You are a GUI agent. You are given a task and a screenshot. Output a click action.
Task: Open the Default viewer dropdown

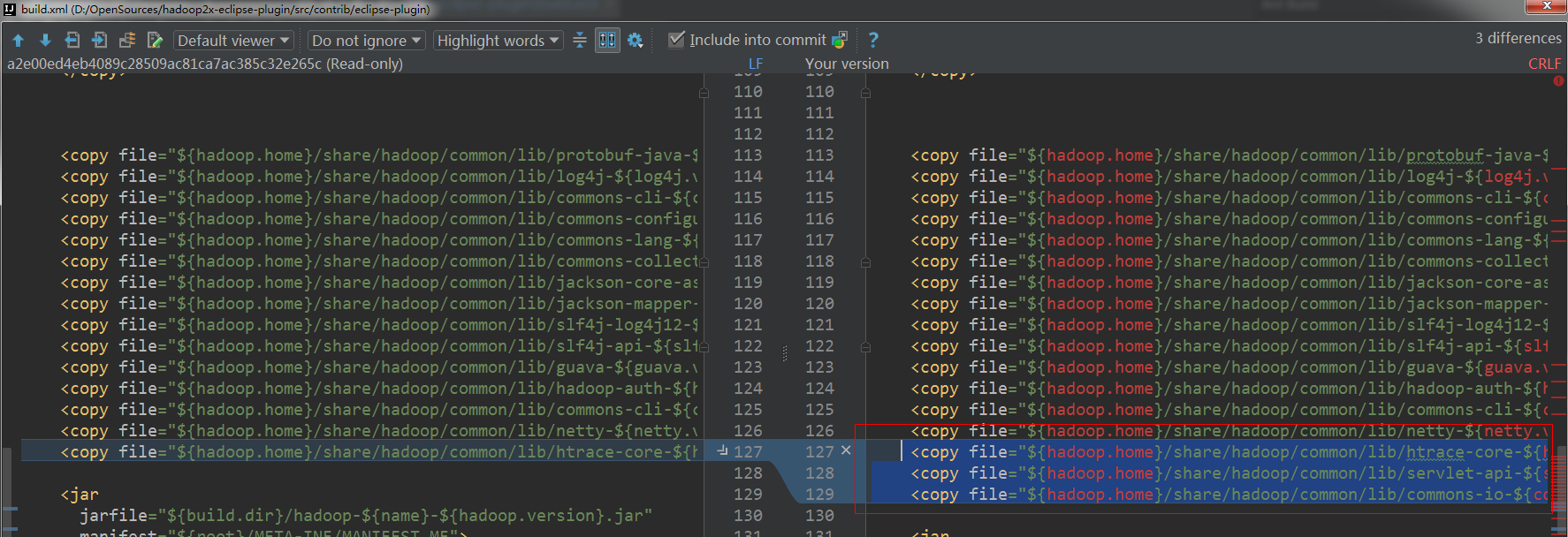233,41
